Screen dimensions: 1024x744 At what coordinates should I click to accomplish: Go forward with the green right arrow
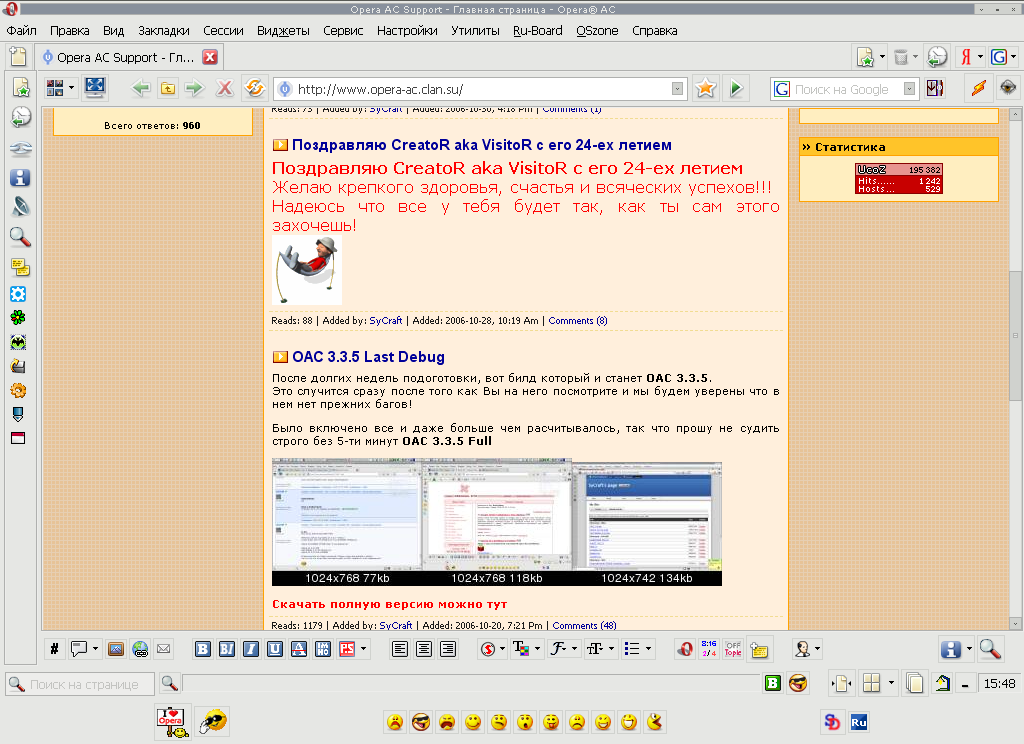195,88
